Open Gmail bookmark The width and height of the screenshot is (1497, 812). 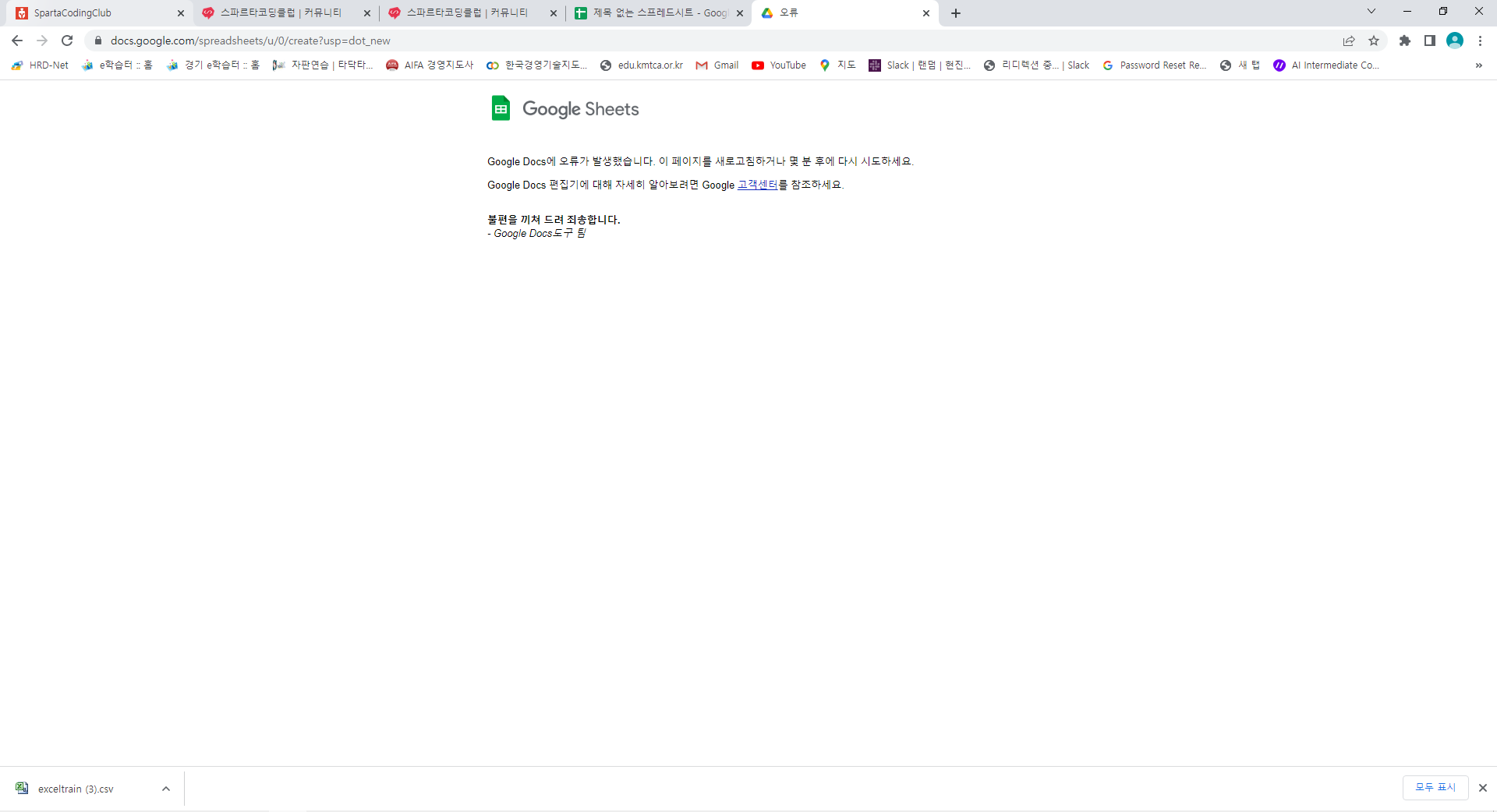pos(717,65)
